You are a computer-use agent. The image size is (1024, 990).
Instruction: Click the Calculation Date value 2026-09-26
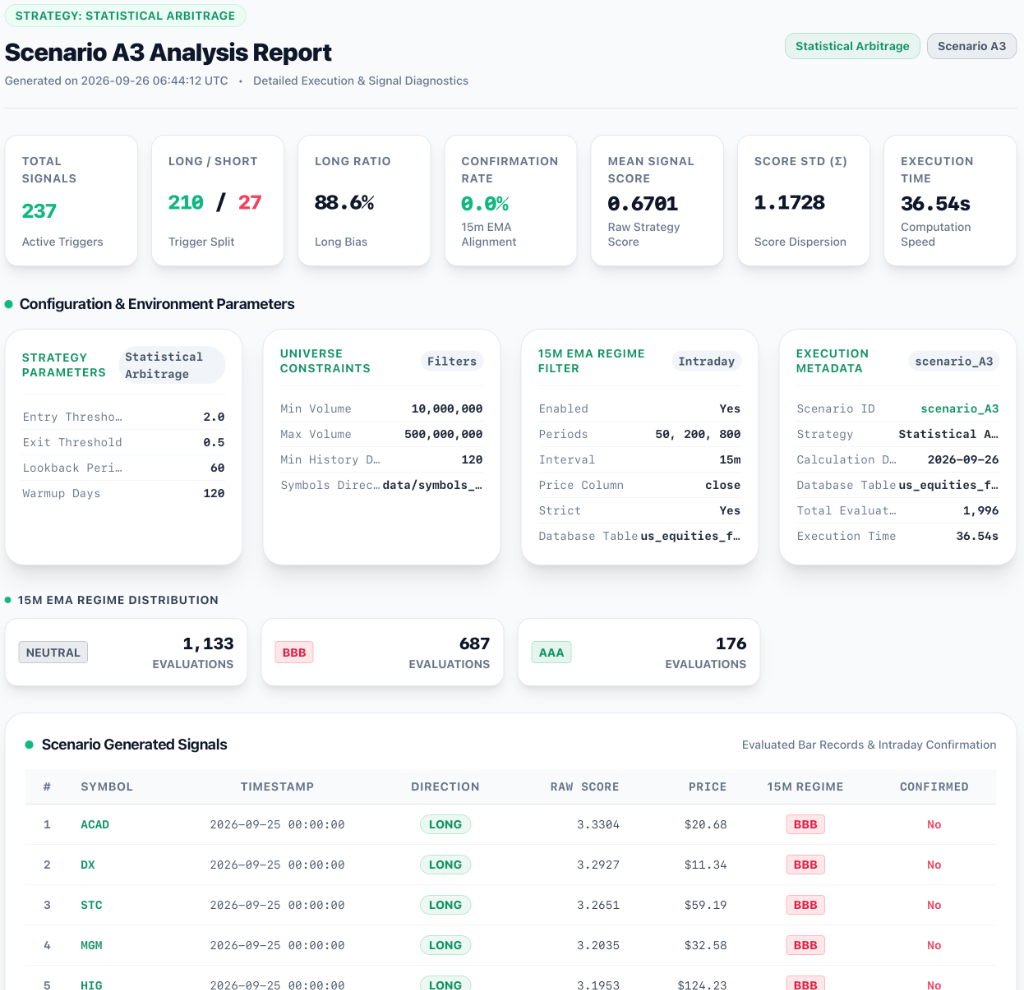click(x=963, y=460)
